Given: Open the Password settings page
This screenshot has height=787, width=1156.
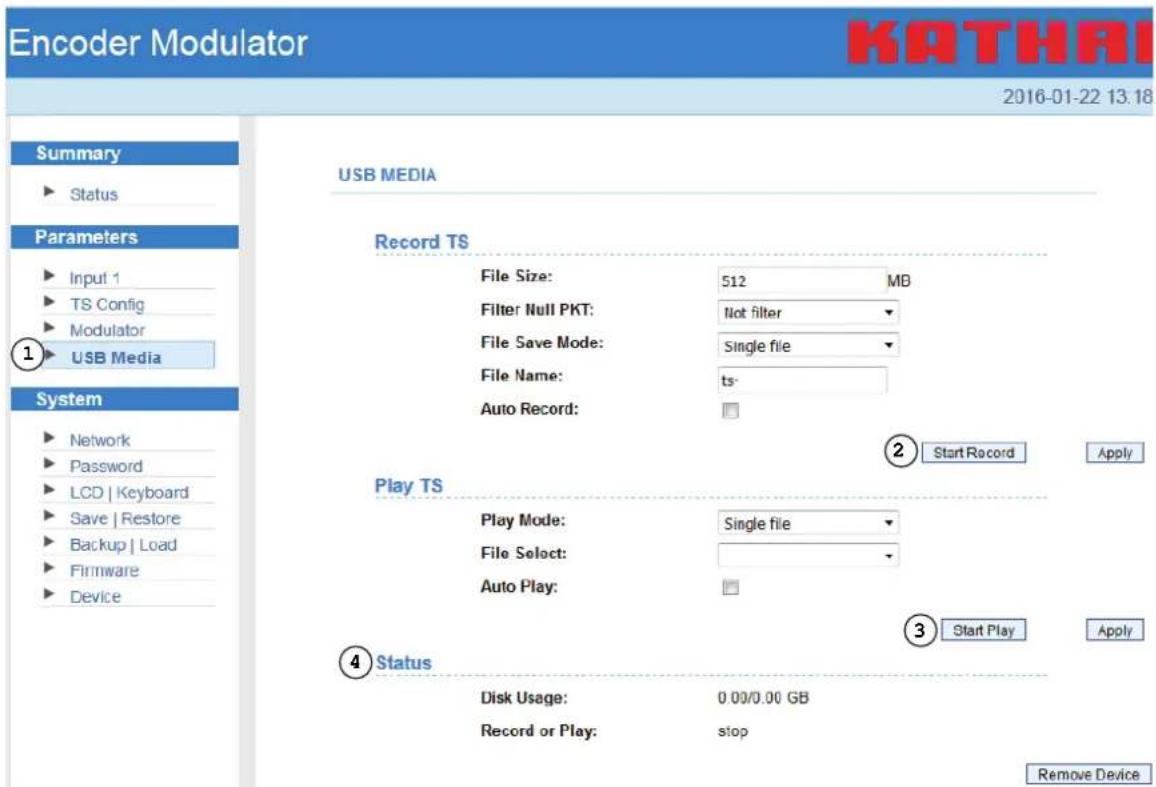Looking at the screenshot, I should click(106, 466).
